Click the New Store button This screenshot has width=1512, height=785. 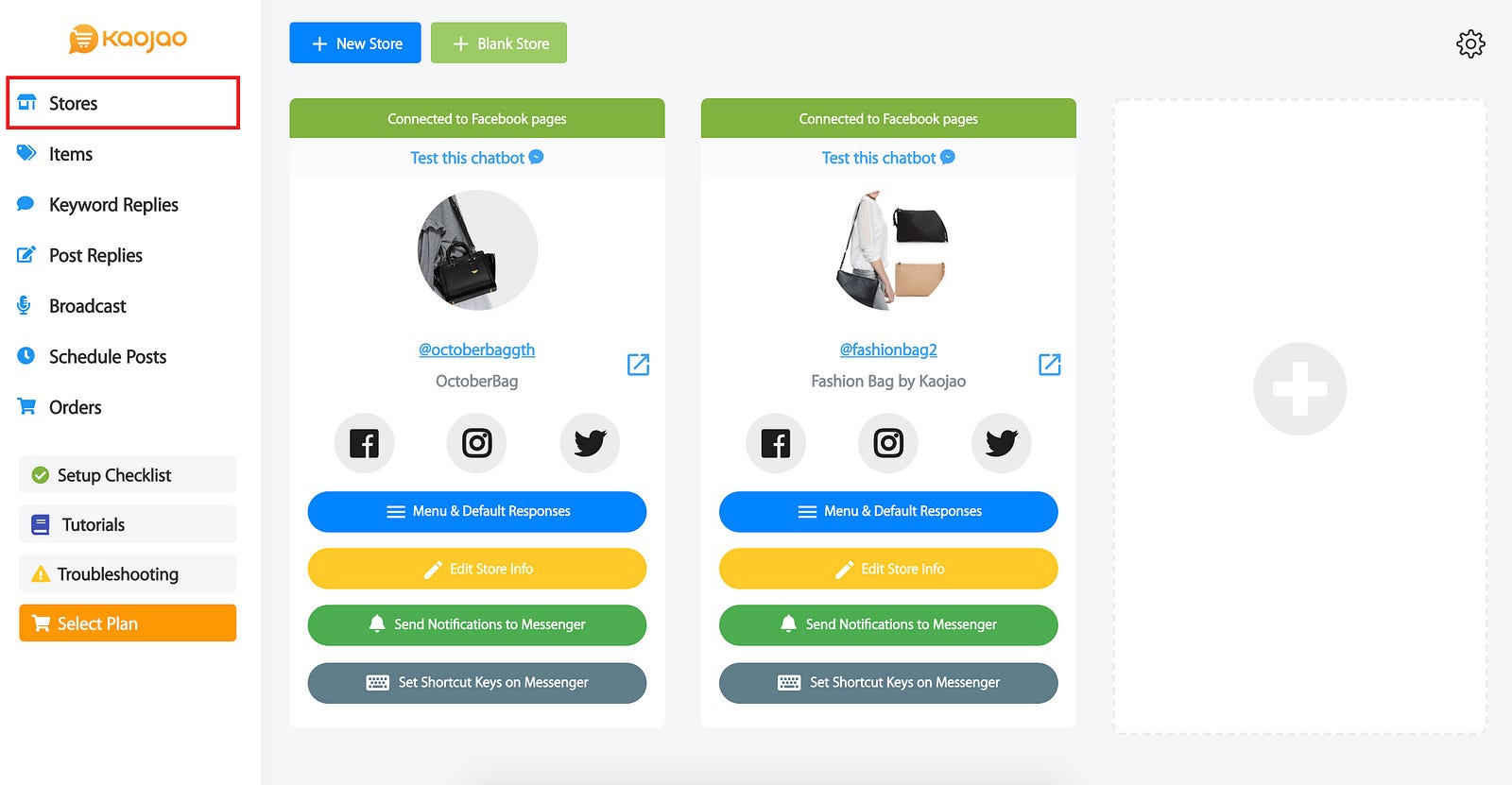point(355,43)
